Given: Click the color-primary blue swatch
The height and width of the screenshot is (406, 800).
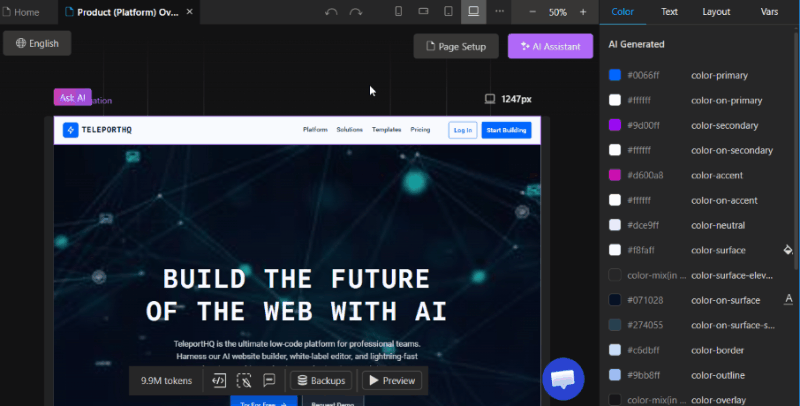Looking at the screenshot, I should pyautogui.click(x=615, y=75).
